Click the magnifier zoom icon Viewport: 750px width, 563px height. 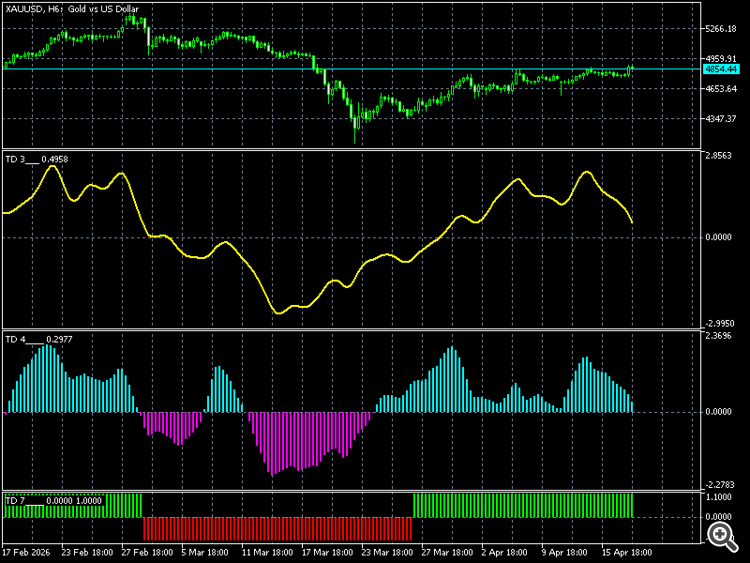click(722, 536)
